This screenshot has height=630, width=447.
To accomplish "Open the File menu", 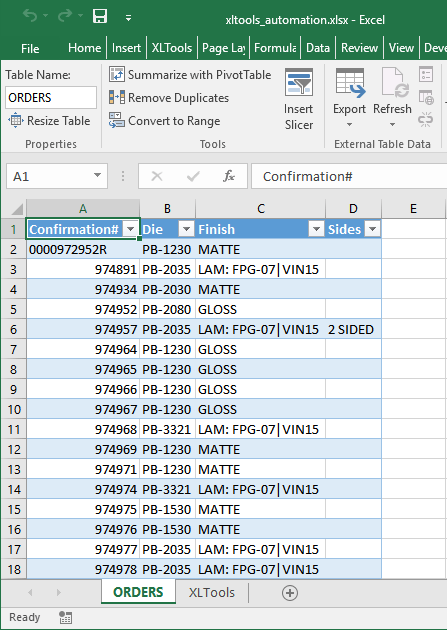I will (x=30, y=48).
